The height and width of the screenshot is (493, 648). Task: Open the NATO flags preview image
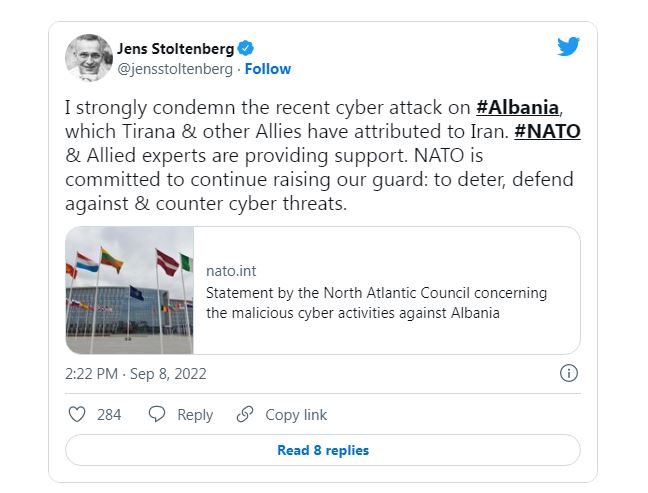click(129, 290)
